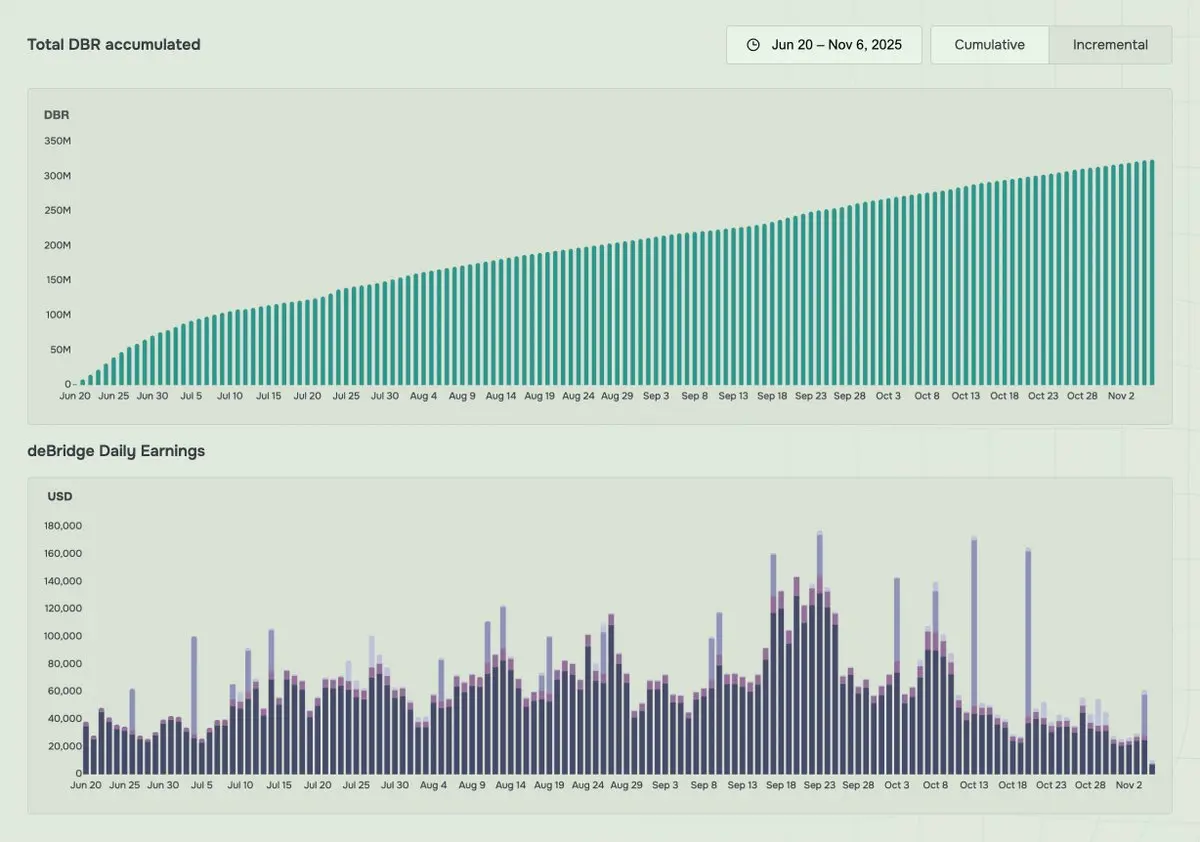Open the Jun 20 – Nov 6, 2025 date range
The image size is (1200, 842).
pyautogui.click(x=824, y=45)
